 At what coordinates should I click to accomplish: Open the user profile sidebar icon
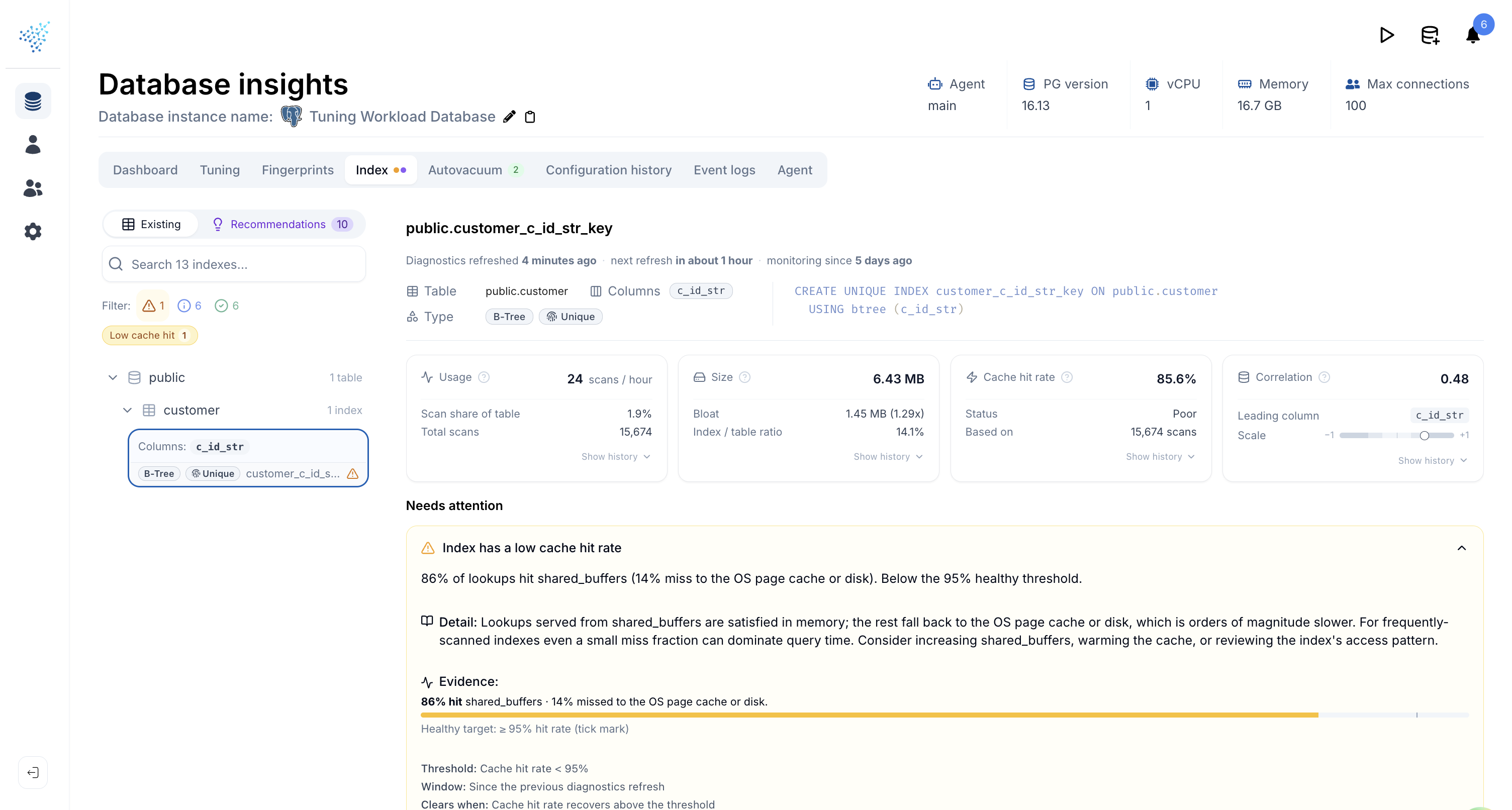(33, 144)
